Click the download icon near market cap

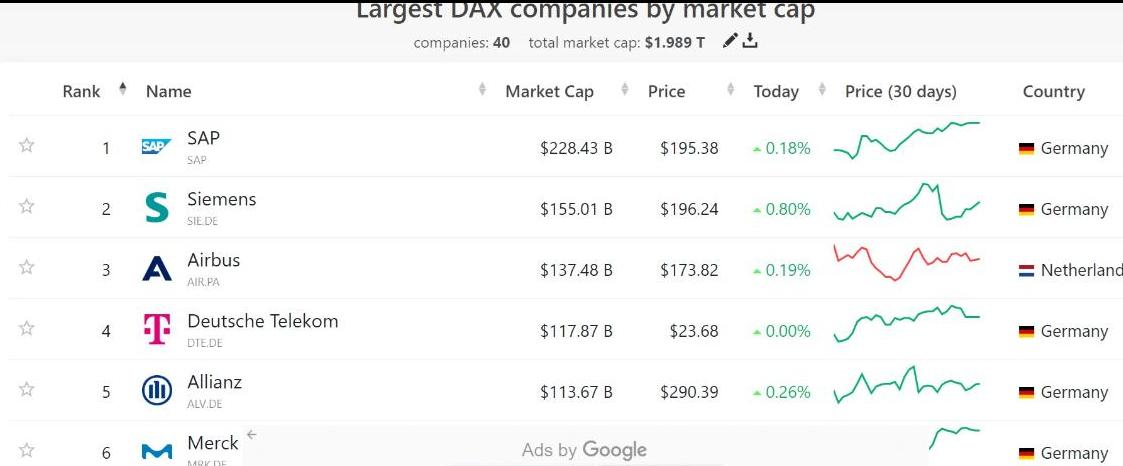[751, 41]
